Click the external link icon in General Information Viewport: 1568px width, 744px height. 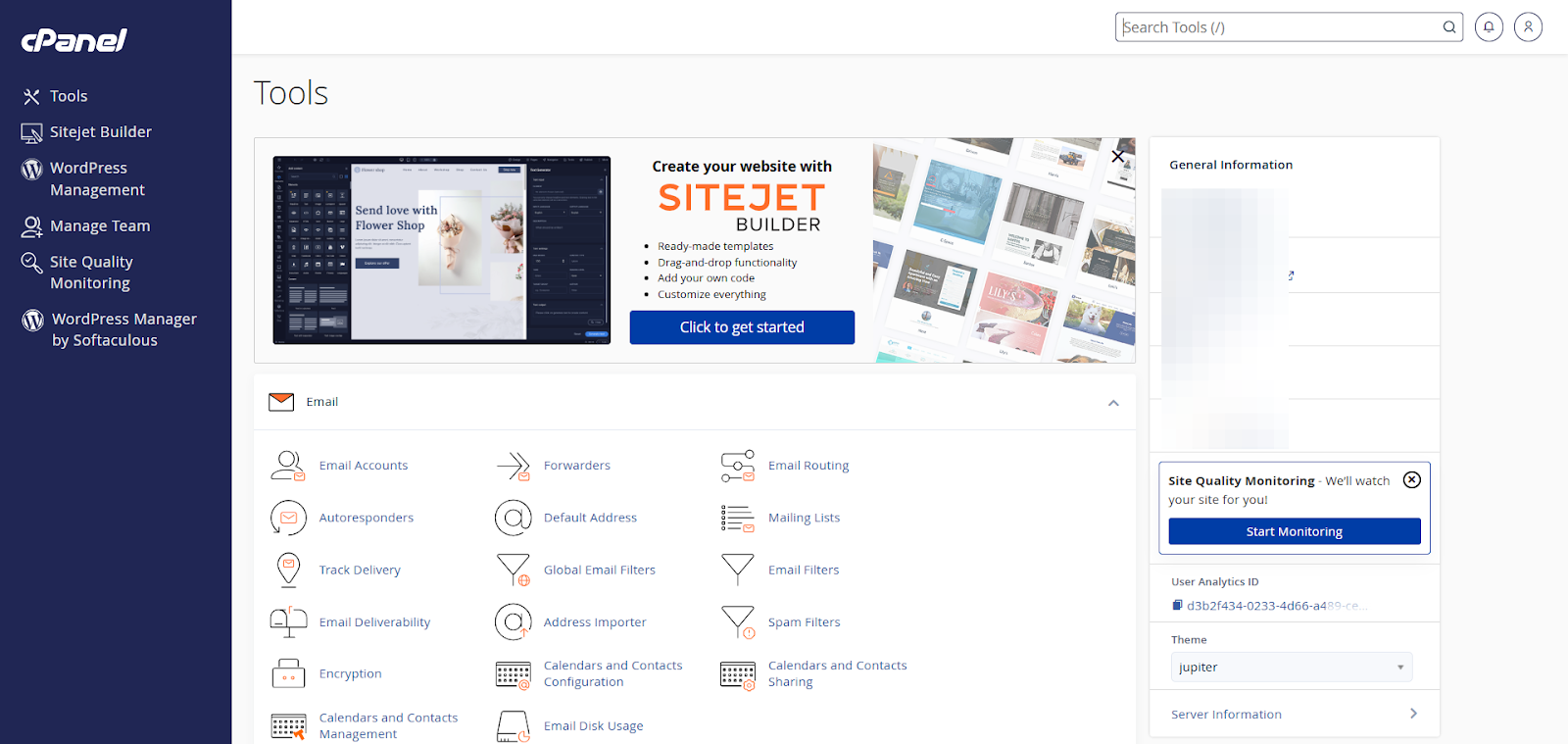[x=1291, y=275]
